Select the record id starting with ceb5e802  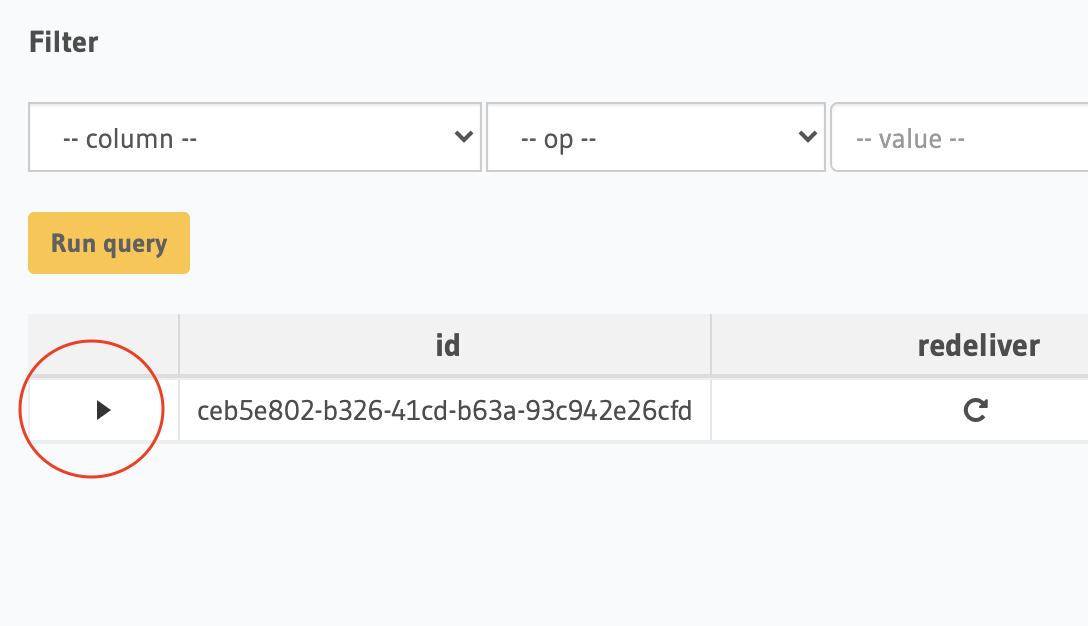click(444, 410)
